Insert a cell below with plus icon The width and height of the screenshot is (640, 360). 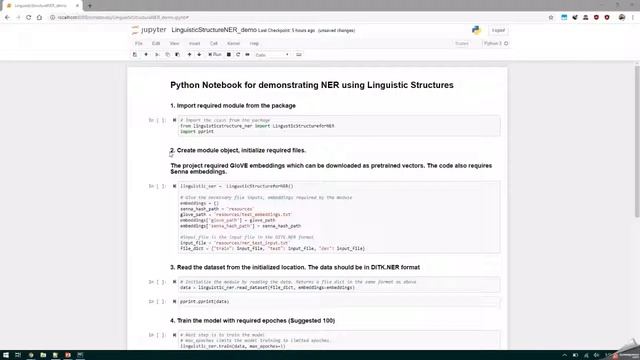[x=146, y=54]
